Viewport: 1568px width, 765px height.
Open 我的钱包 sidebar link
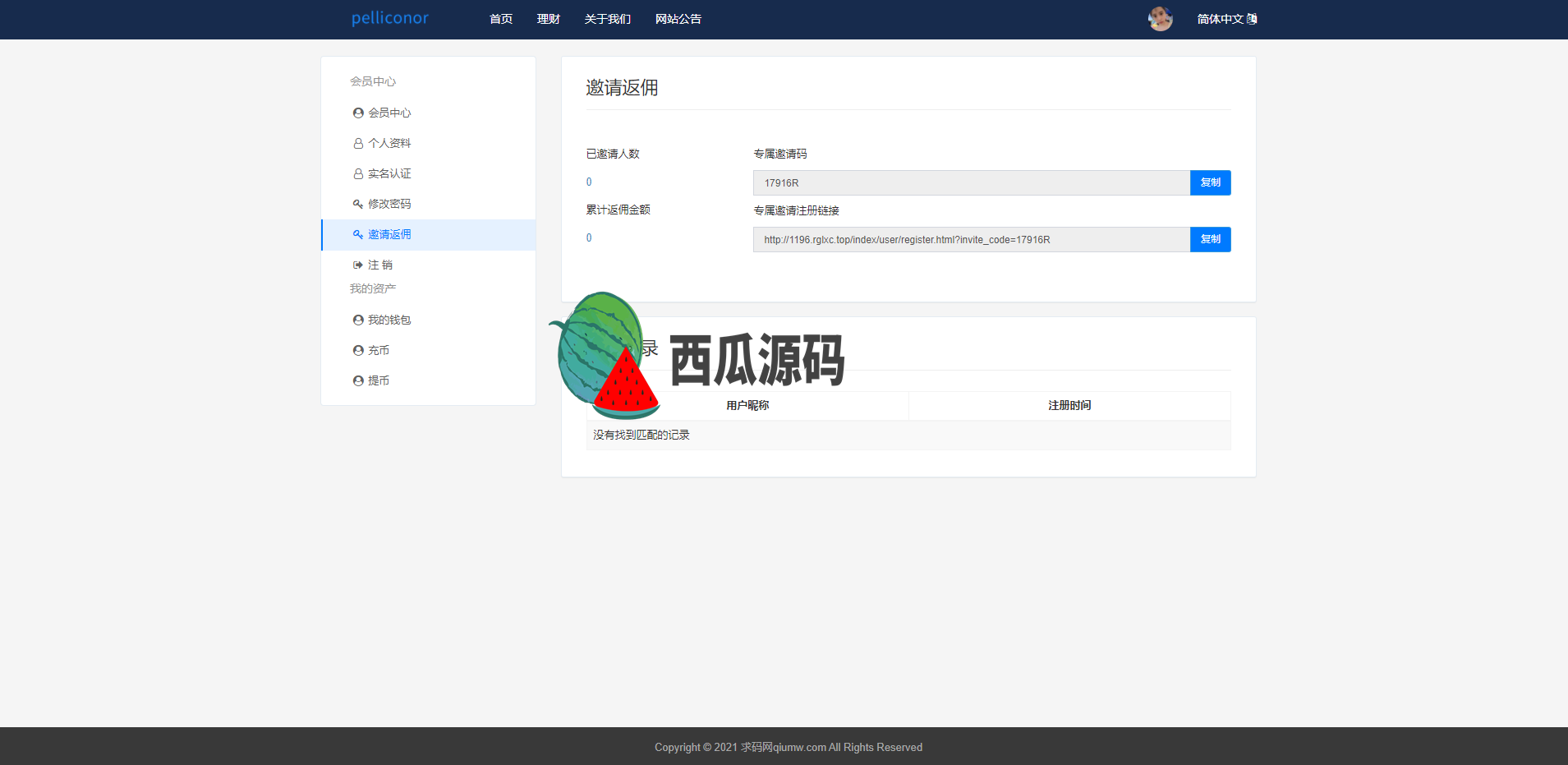pos(389,320)
